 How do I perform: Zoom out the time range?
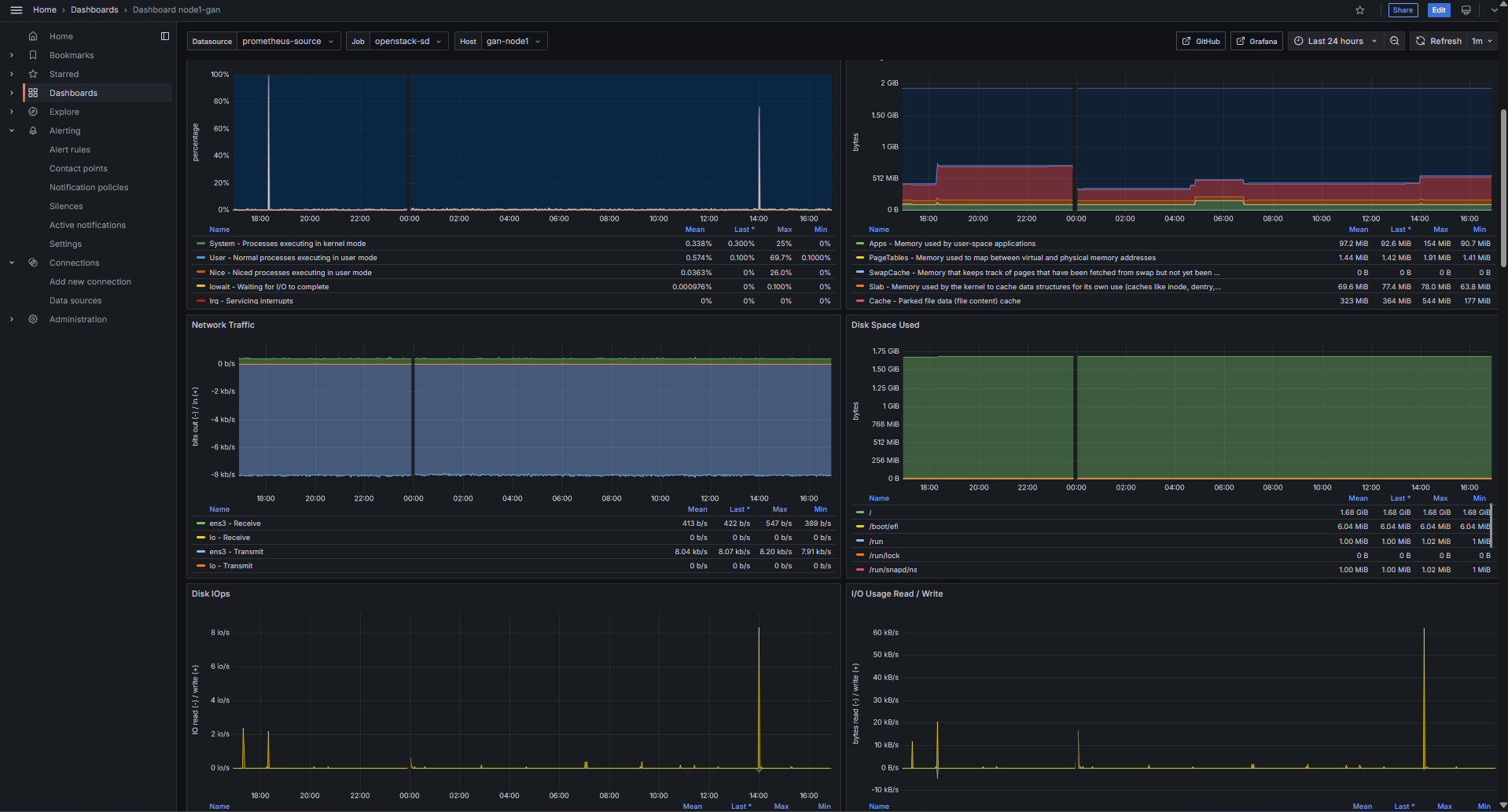pos(1394,42)
